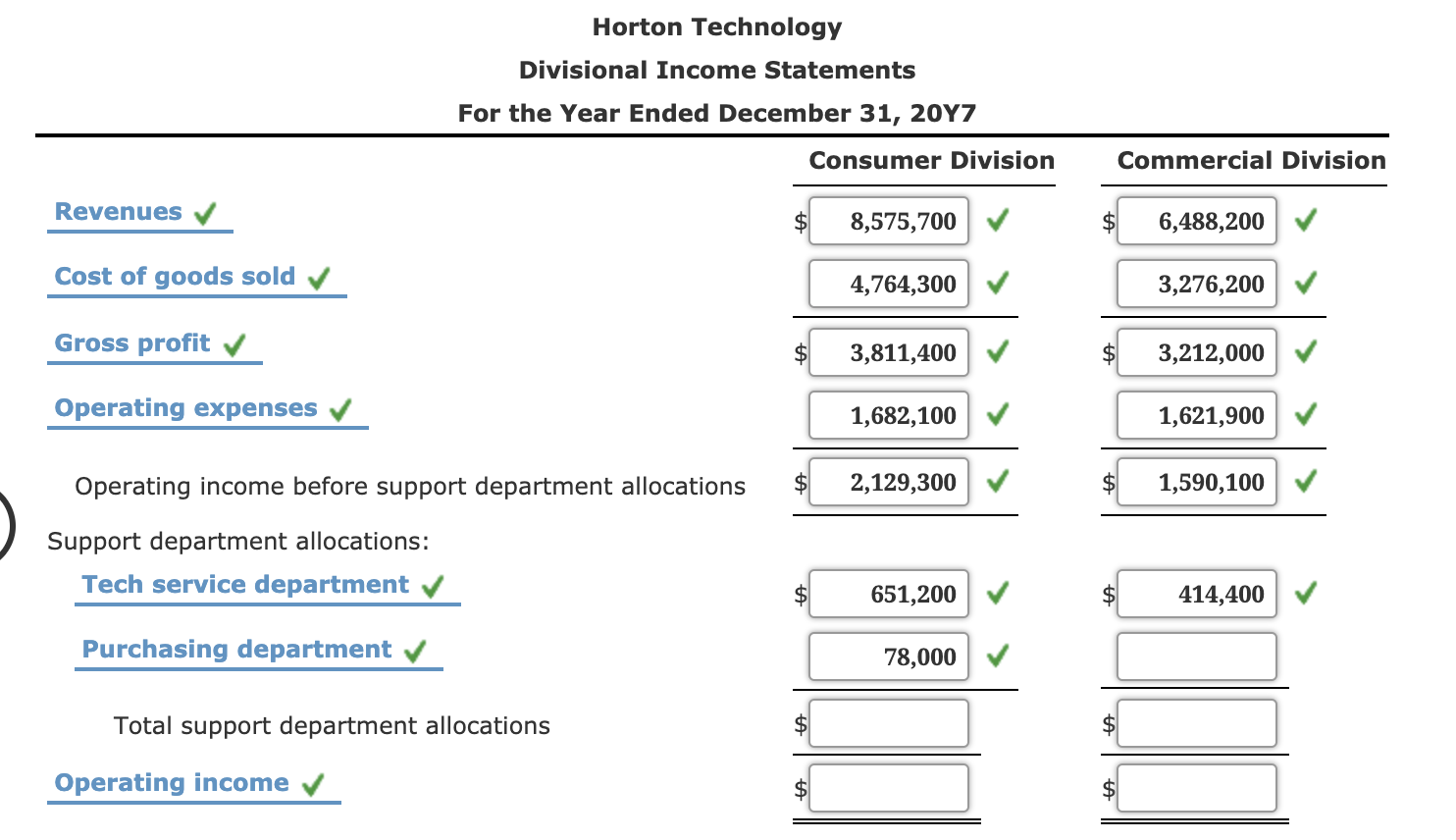The height and width of the screenshot is (840, 1456).
Task: Click the empty Commercial purchasing department field
Action: tap(1197, 656)
